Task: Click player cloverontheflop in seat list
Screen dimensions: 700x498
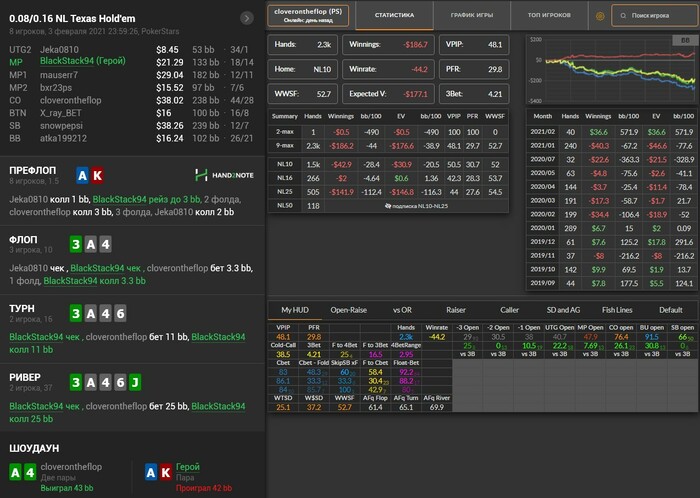Action: pos(71,100)
